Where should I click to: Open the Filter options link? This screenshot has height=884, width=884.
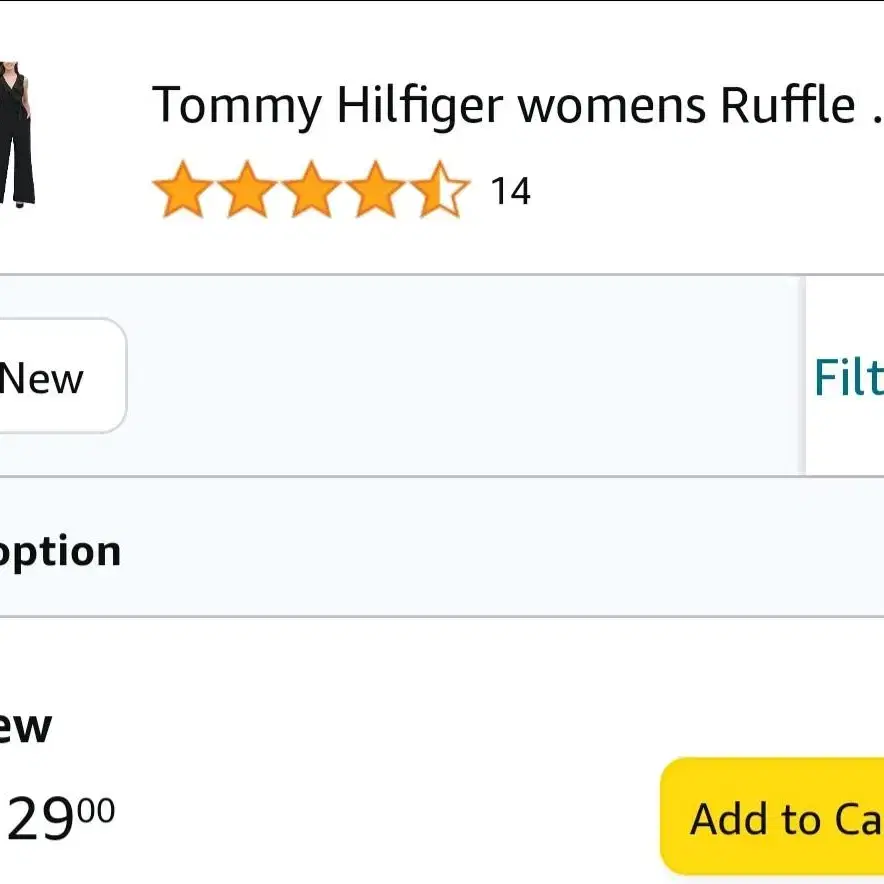848,377
